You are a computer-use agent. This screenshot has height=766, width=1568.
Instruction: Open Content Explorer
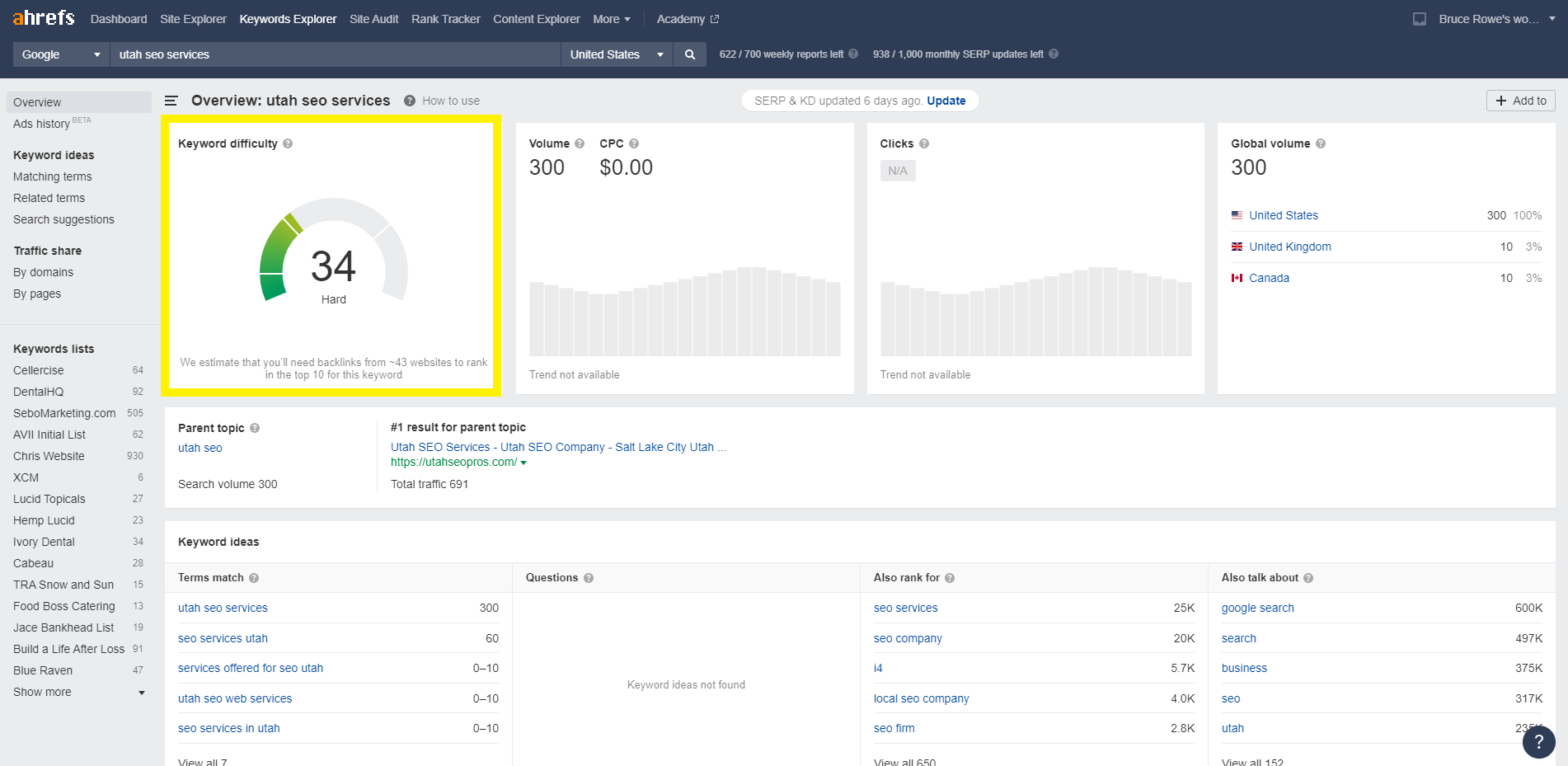click(537, 19)
